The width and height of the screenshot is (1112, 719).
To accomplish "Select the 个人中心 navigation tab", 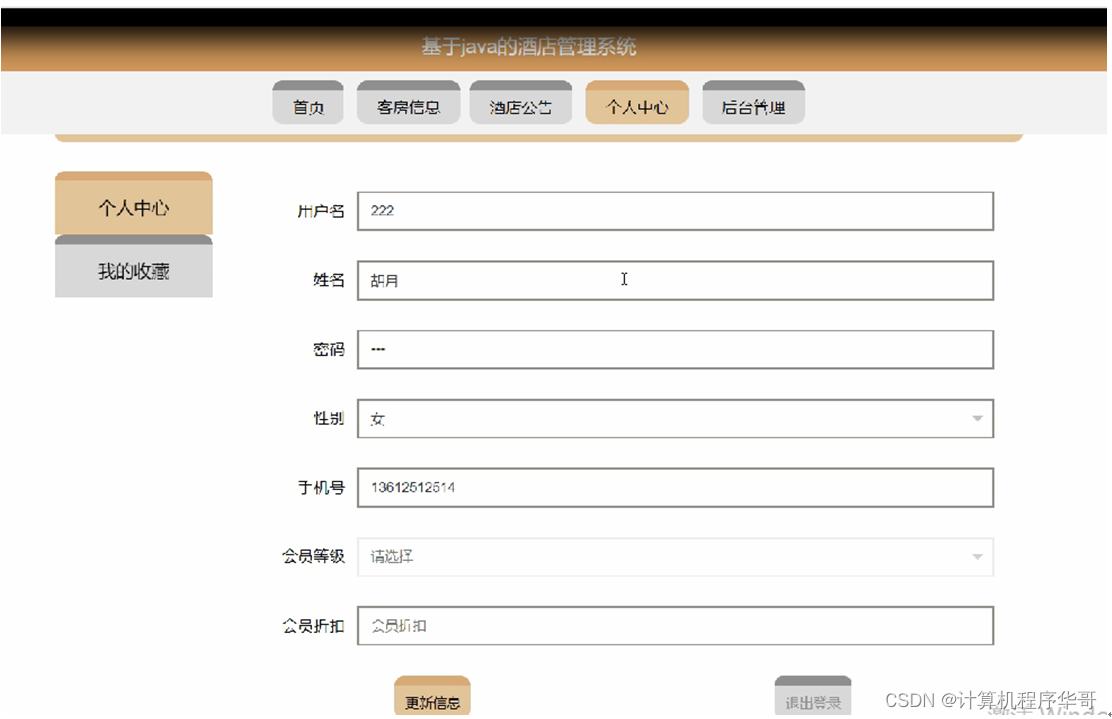I will click(x=637, y=103).
